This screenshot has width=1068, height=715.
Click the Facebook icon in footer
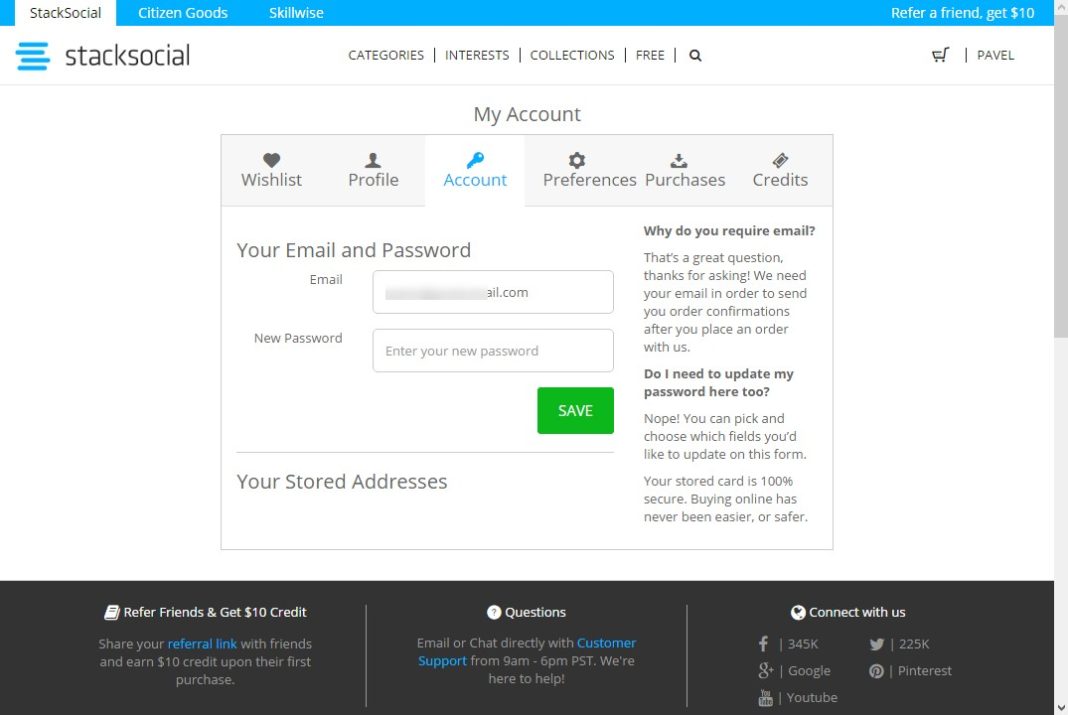point(764,644)
